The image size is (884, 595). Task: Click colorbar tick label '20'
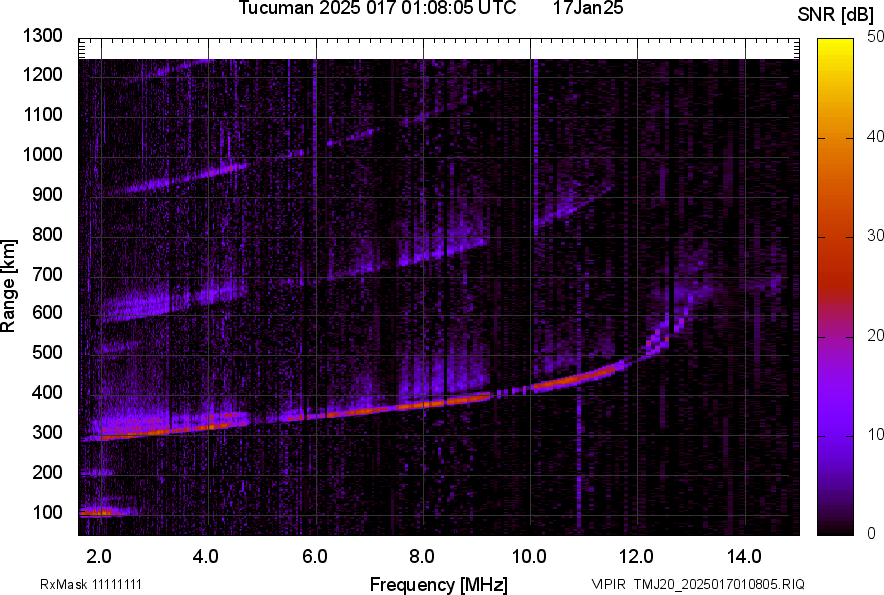pos(874,336)
